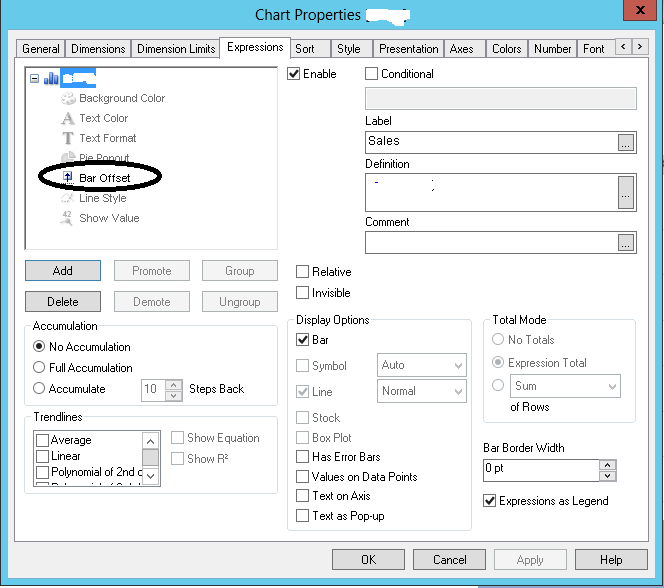Select Full Accumulation radio button

39,367
